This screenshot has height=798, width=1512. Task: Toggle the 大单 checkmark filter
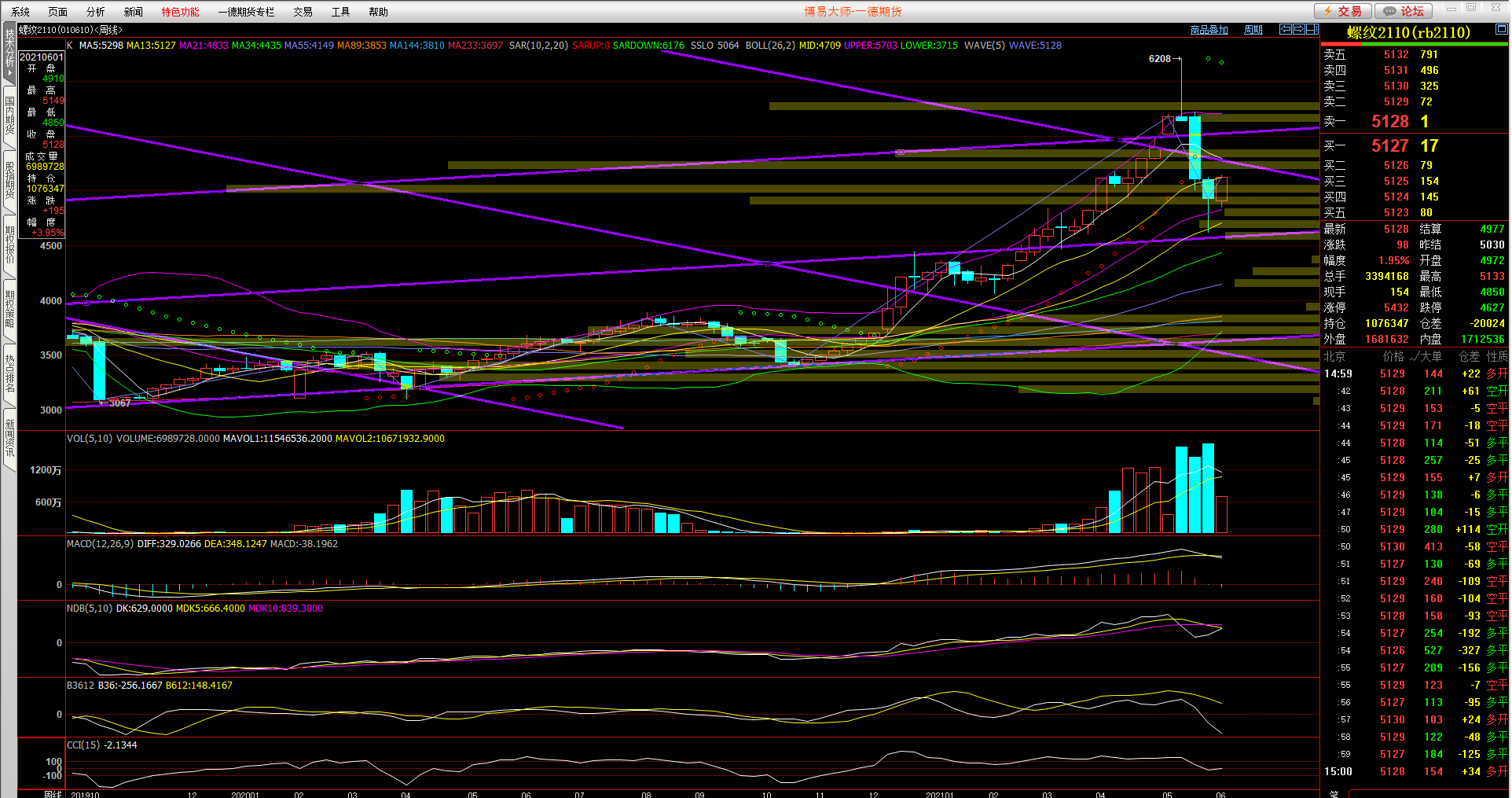(1426, 356)
